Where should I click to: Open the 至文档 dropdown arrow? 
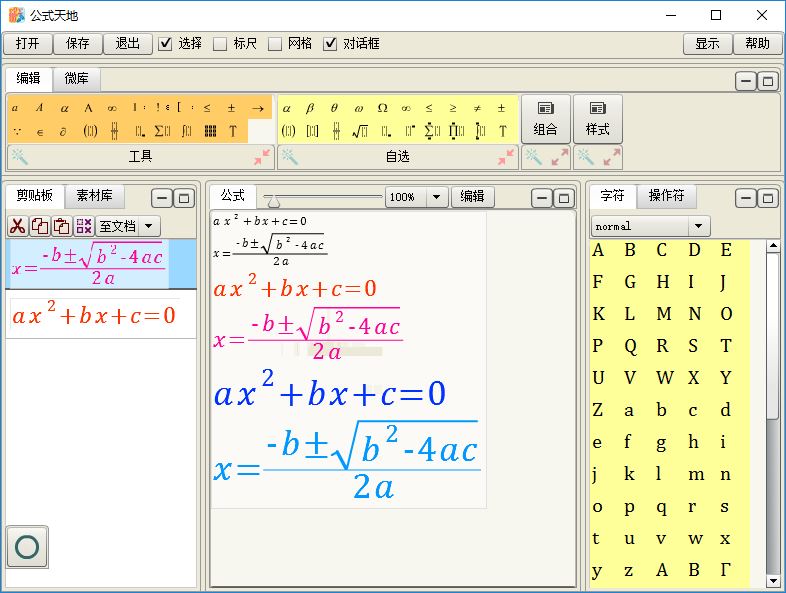[149, 227]
